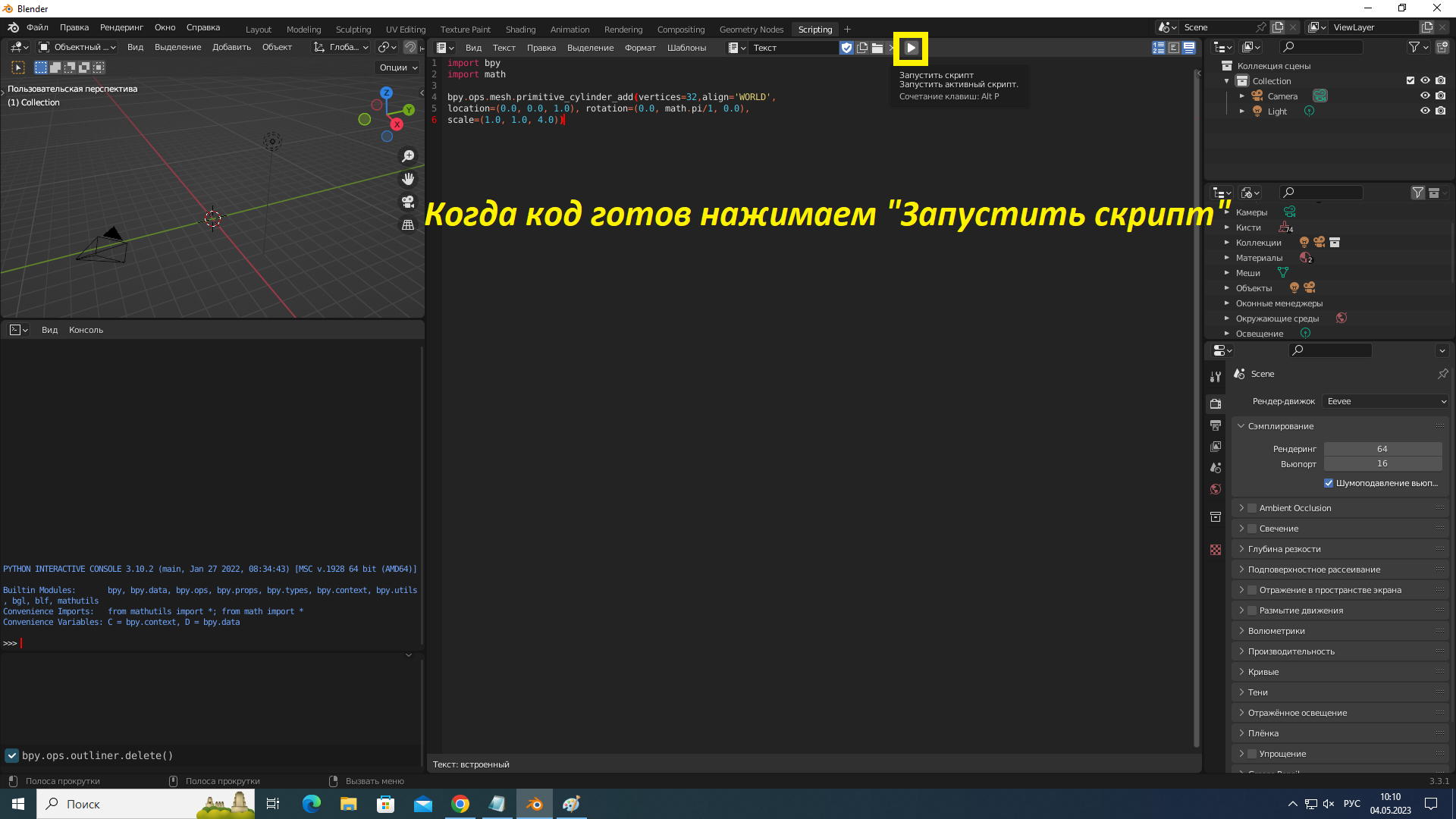Select the viewport pan hand tool
Screen dimensions: 1456x819
point(408,179)
